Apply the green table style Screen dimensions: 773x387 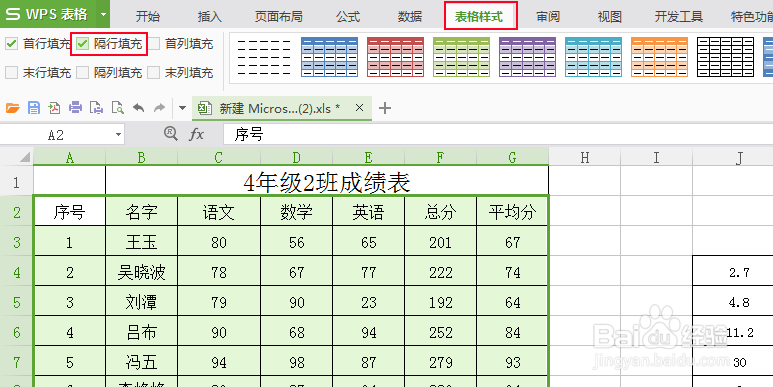click(x=461, y=57)
